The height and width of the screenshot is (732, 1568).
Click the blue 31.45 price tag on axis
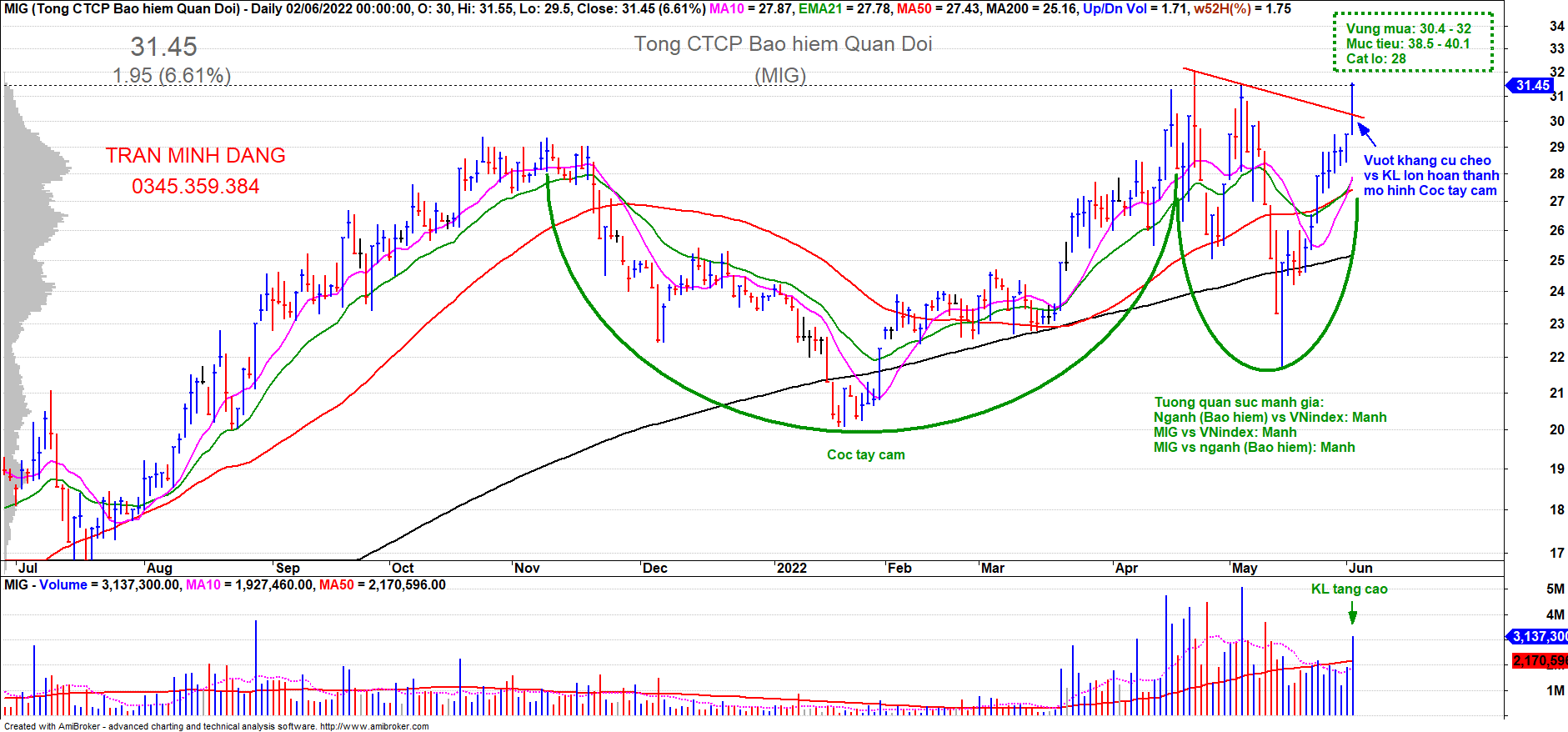point(1531,85)
